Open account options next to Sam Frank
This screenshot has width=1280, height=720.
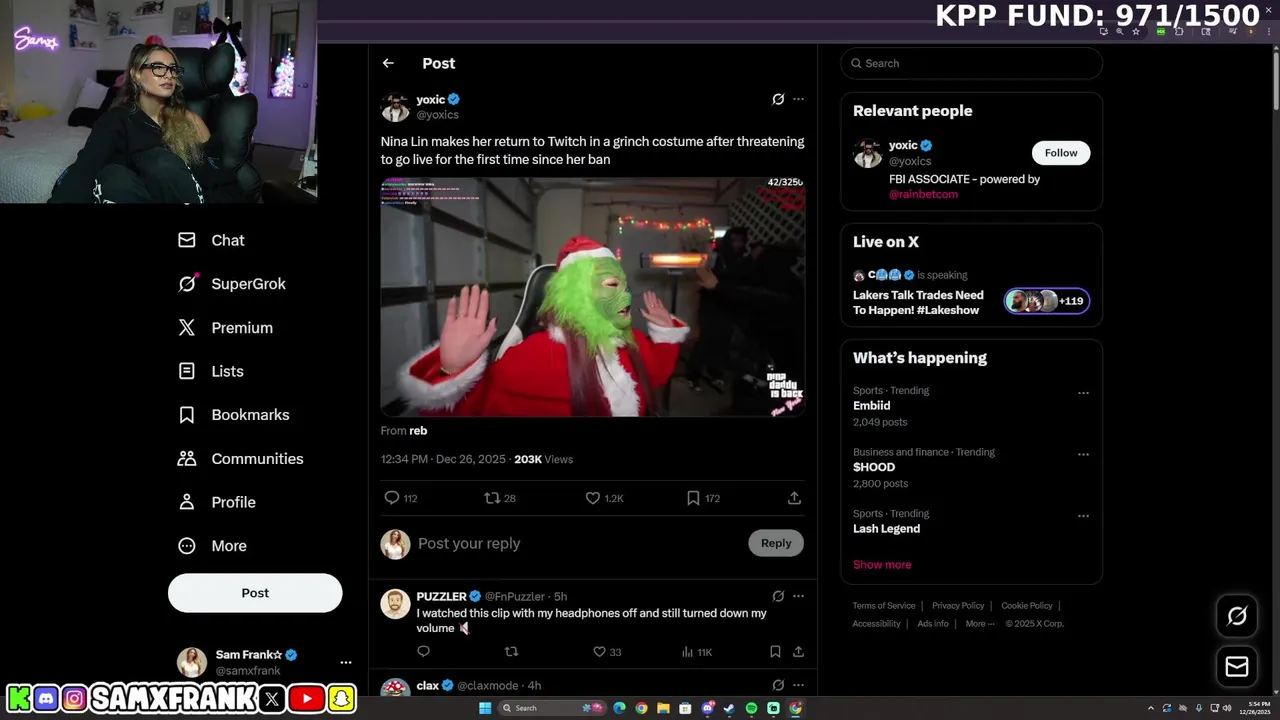[x=345, y=662]
